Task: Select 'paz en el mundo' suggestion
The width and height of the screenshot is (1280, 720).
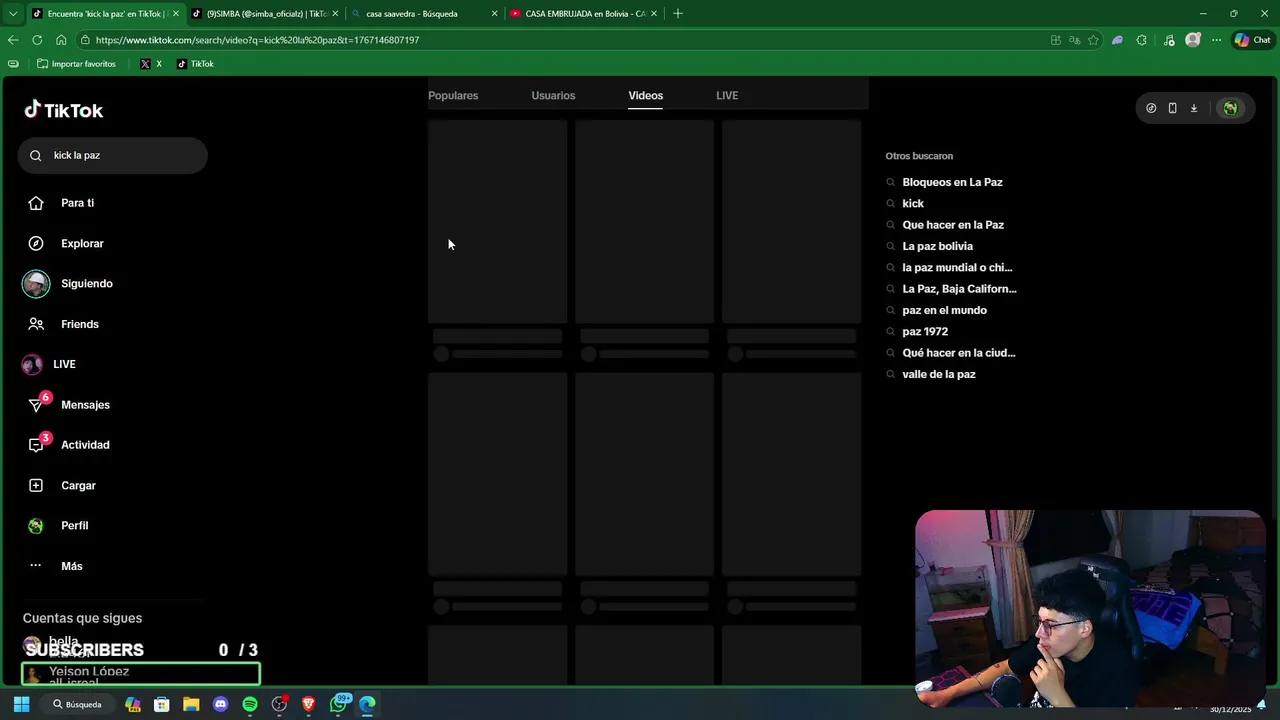Action: [944, 310]
